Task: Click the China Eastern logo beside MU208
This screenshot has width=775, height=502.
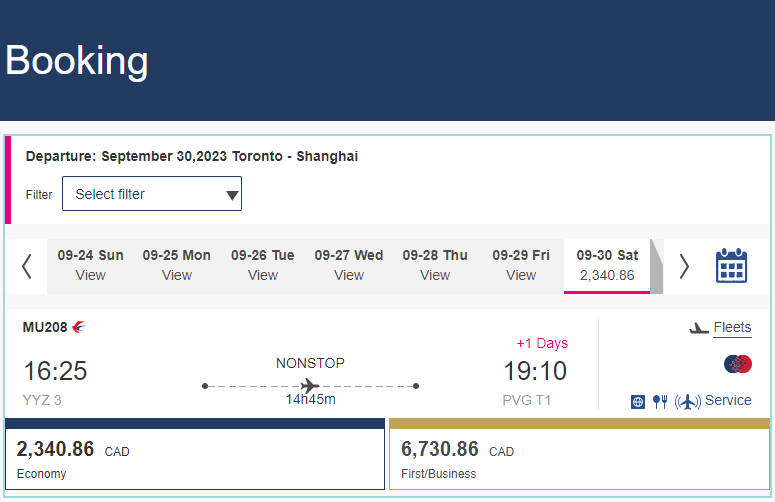Action: (x=79, y=327)
